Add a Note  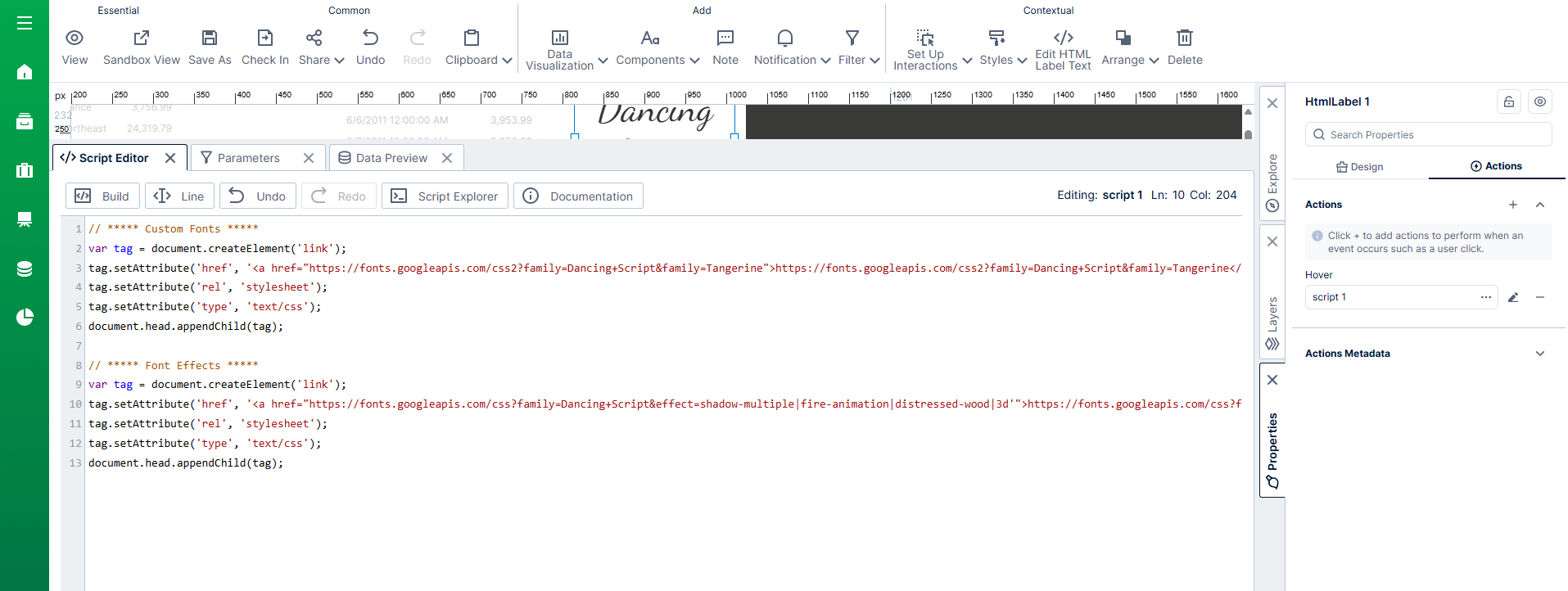(725, 47)
